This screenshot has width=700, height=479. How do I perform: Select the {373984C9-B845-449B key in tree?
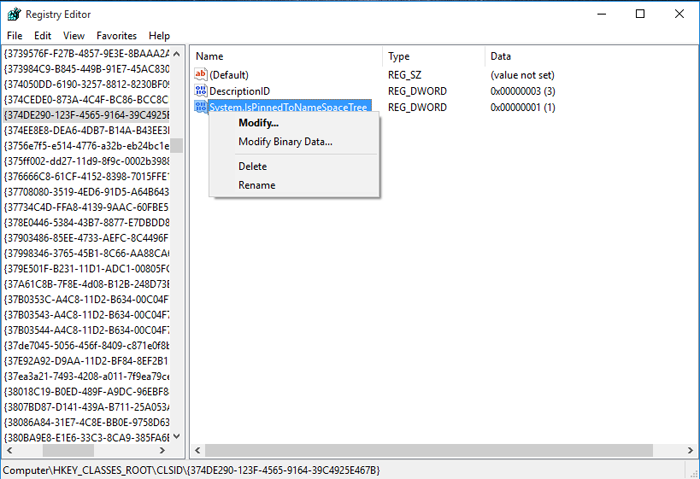[87, 69]
